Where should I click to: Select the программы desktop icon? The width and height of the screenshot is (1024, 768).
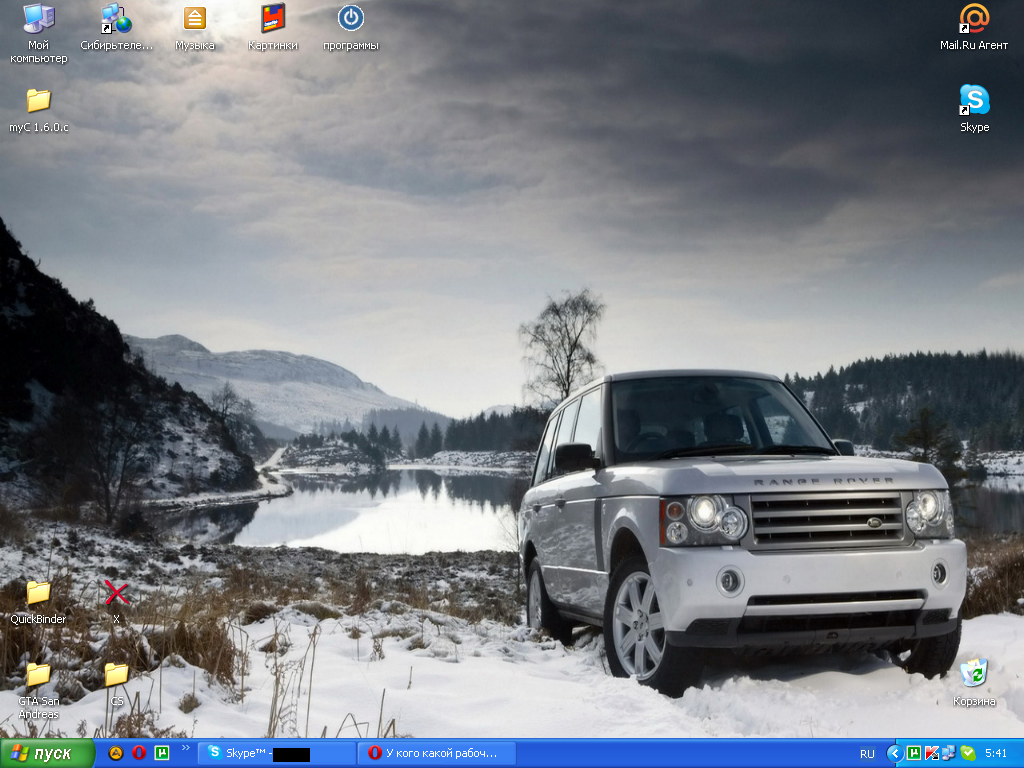tap(350, 20)
